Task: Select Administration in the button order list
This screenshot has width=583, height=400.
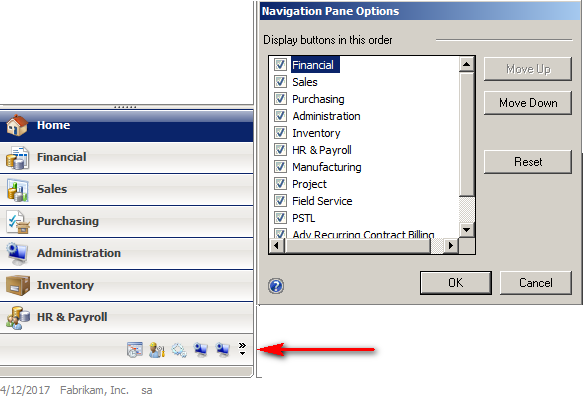Action: [x=326, y=116]
